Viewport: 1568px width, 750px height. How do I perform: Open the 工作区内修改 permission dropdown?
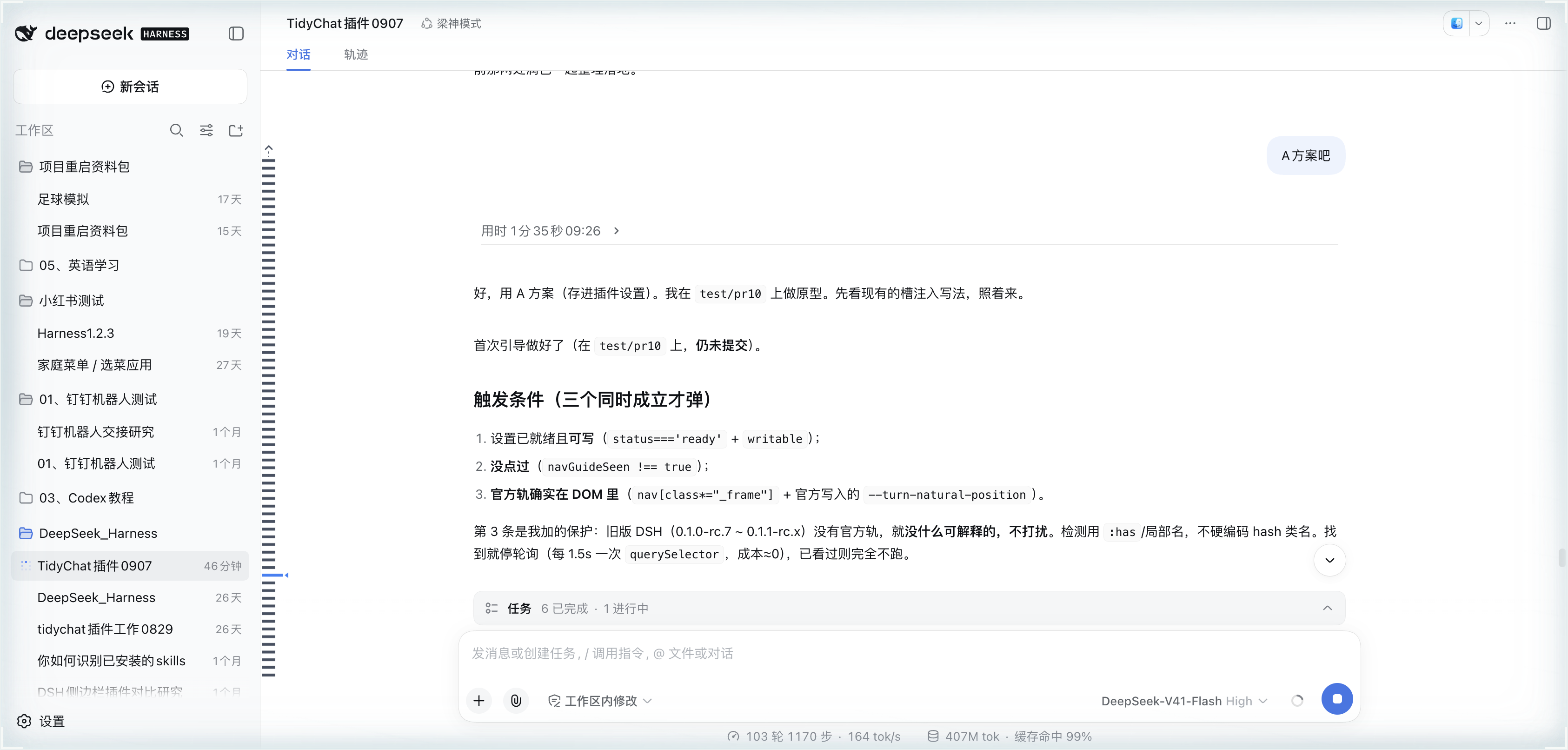point(600,701)
